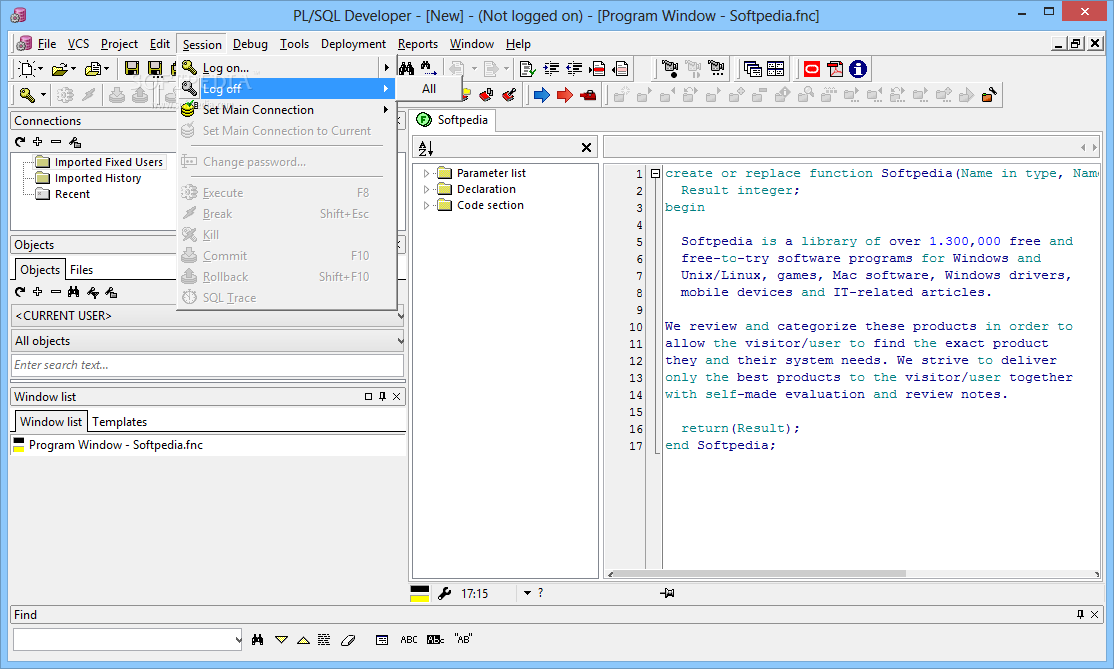Click the wrench icon in editor status bar

[x=445, y=593]
